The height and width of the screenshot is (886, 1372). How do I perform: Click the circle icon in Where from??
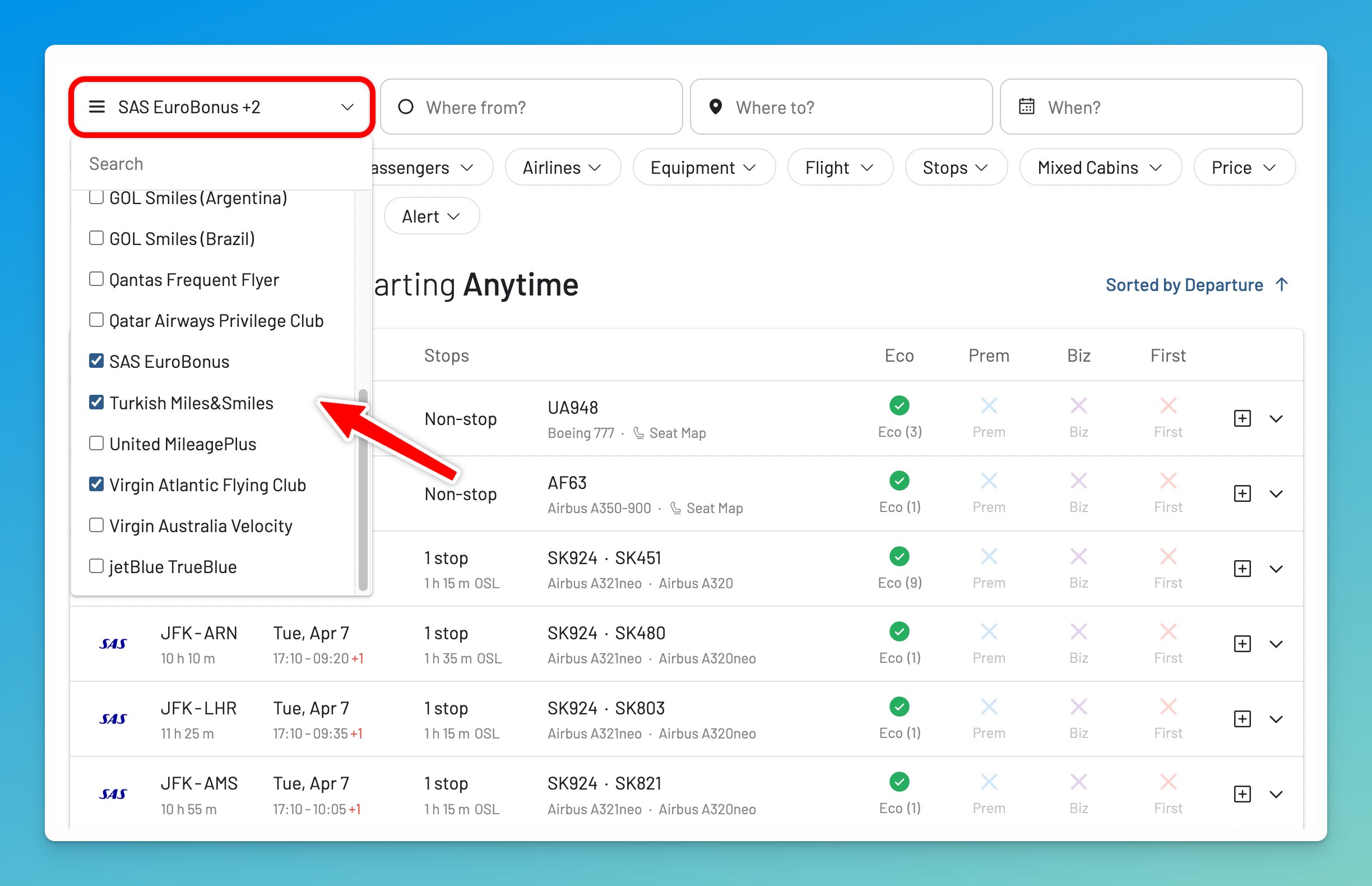405,107
